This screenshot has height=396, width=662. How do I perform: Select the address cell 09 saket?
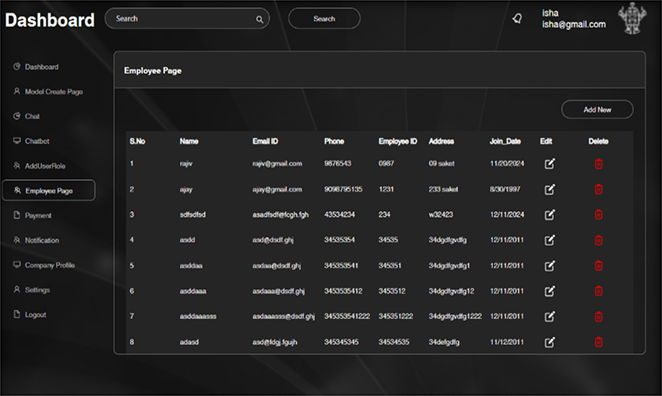tap(442, 164)
